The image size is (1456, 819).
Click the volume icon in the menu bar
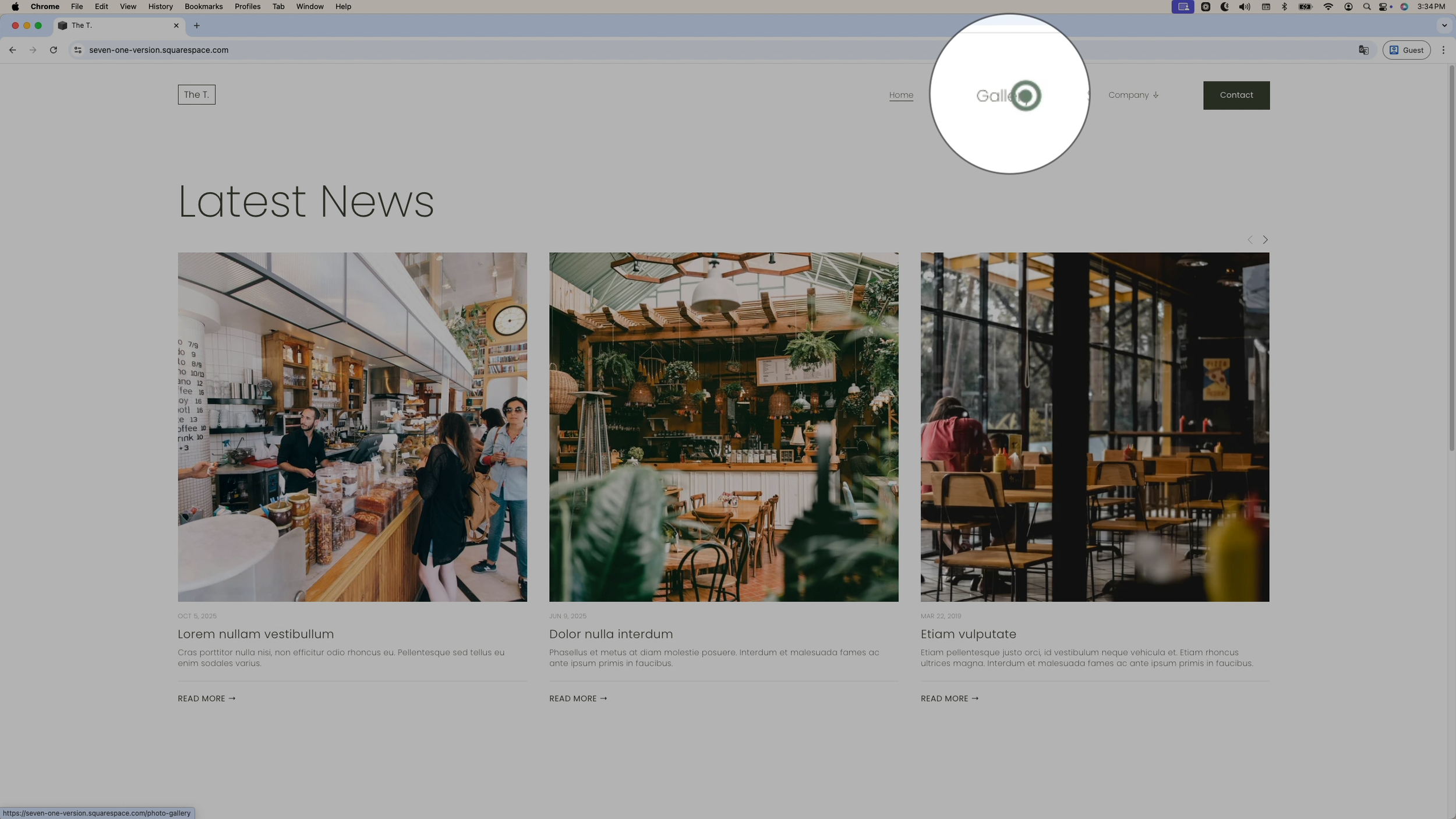point(1243,7)
